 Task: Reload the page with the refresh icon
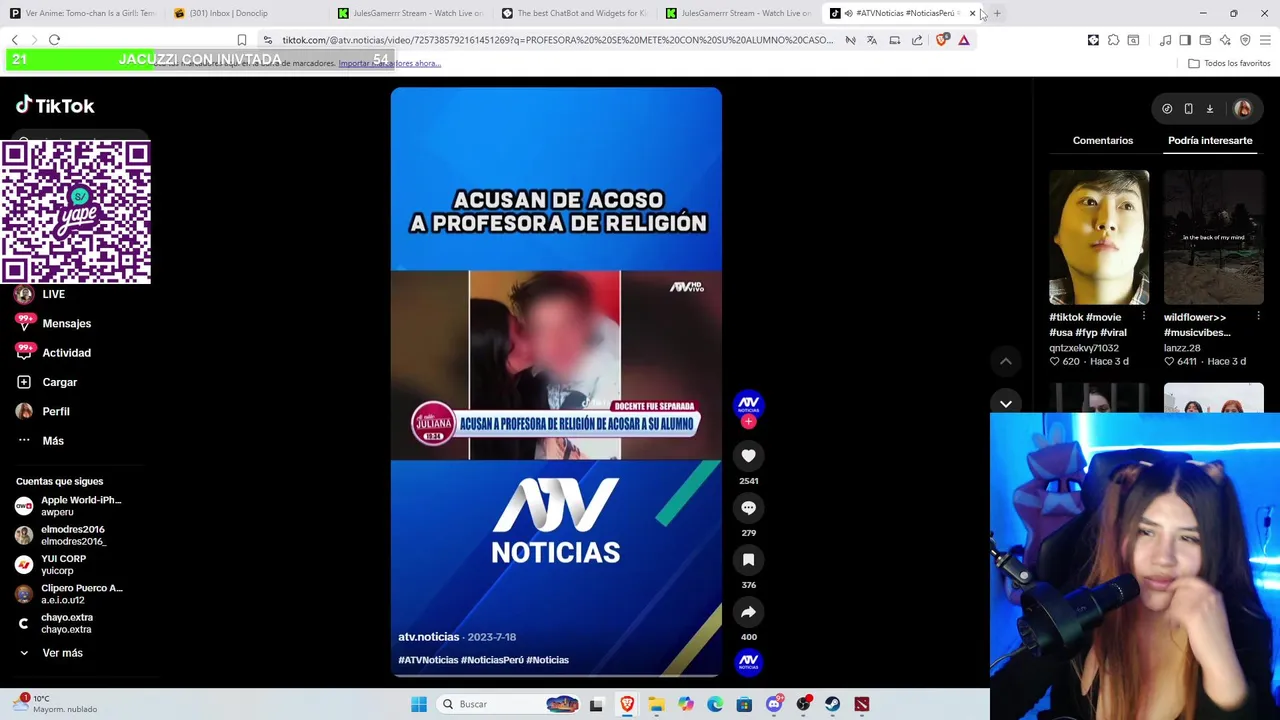(54, 40)
